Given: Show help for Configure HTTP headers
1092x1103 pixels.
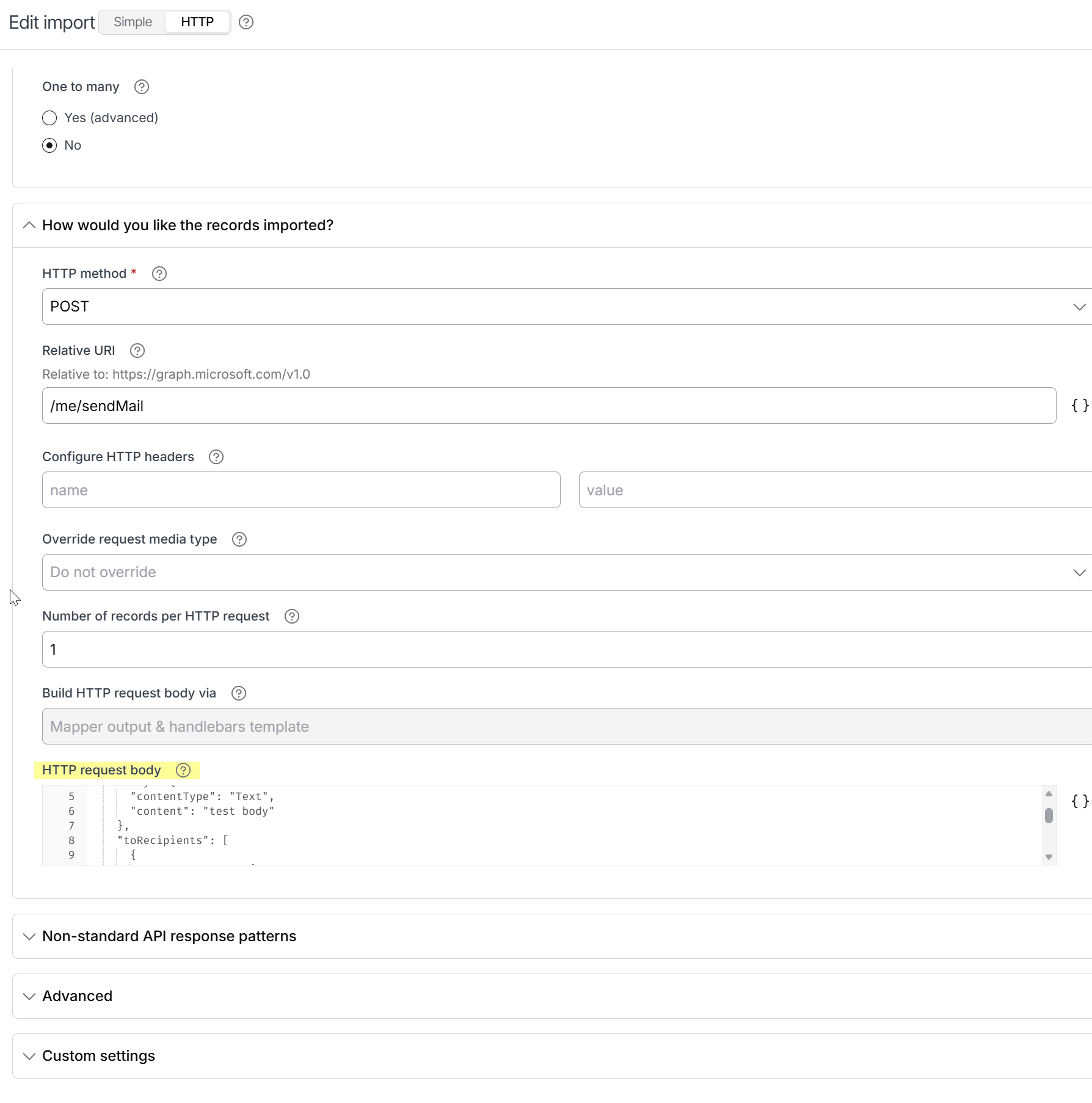Looking at the screenshot, I should (216, 457).
